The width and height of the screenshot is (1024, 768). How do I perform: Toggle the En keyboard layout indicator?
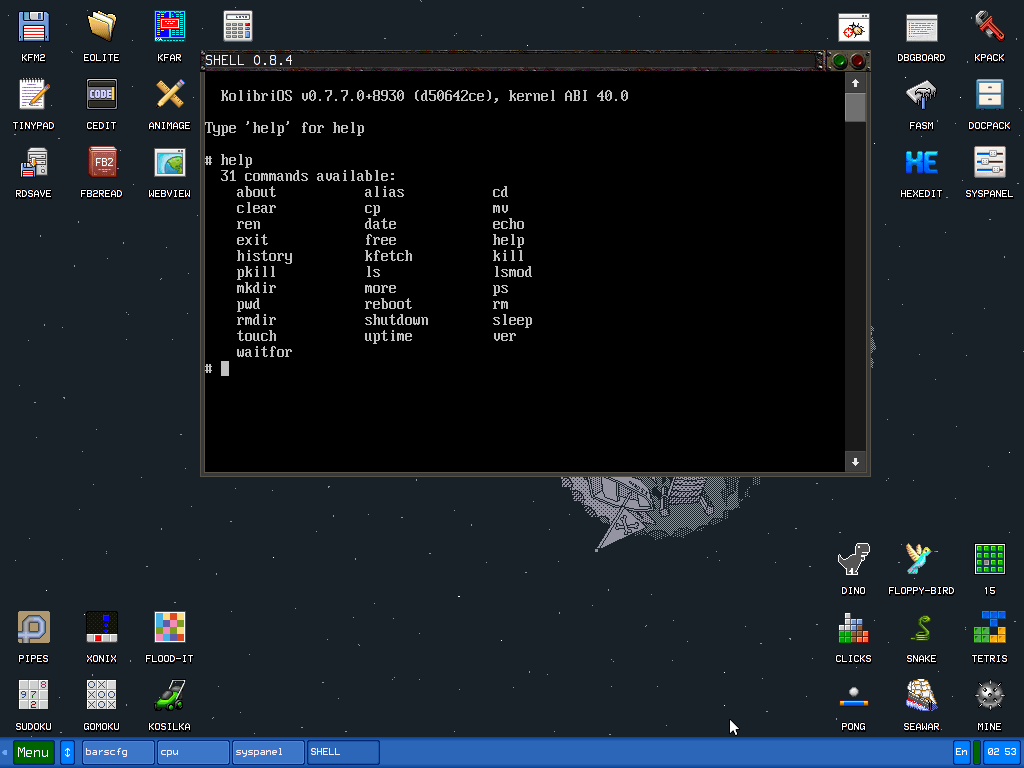961,751
